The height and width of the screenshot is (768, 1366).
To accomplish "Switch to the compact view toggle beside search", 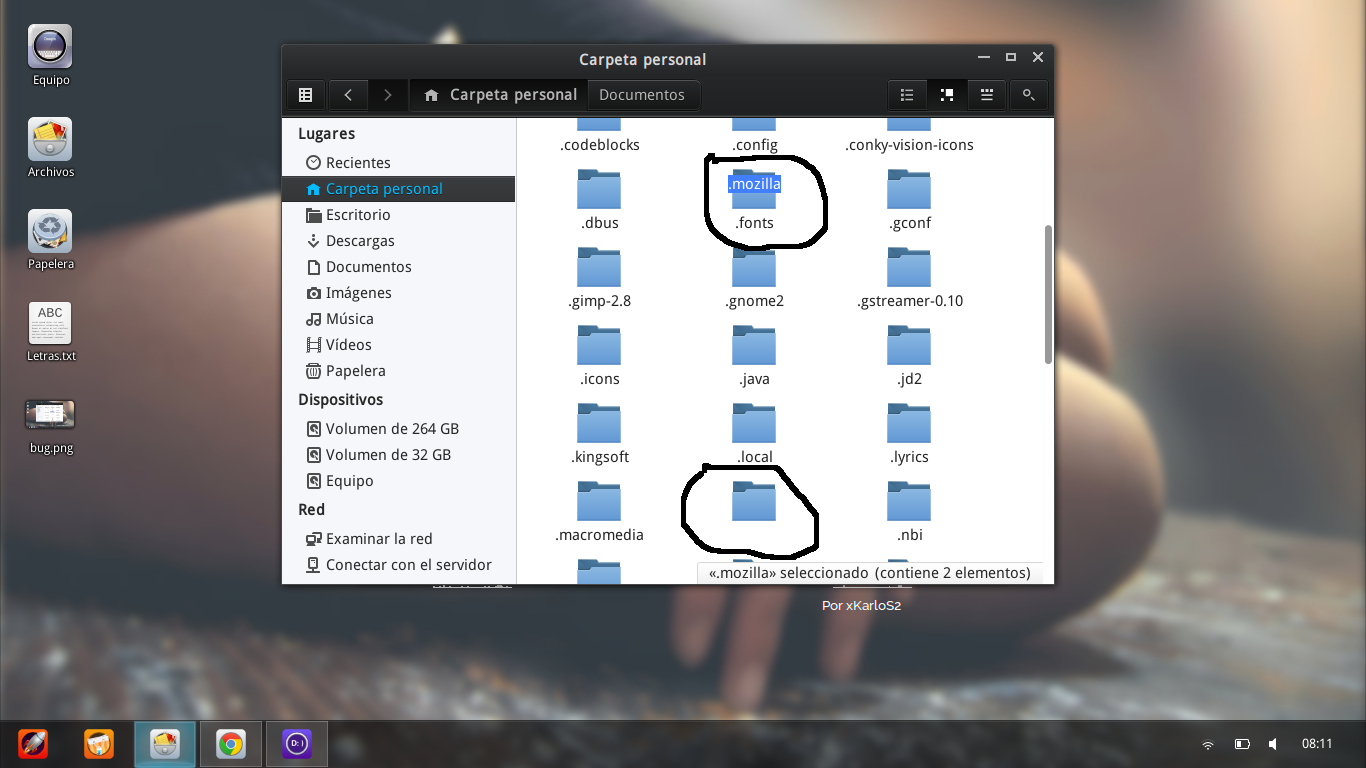I will point(987,95).
